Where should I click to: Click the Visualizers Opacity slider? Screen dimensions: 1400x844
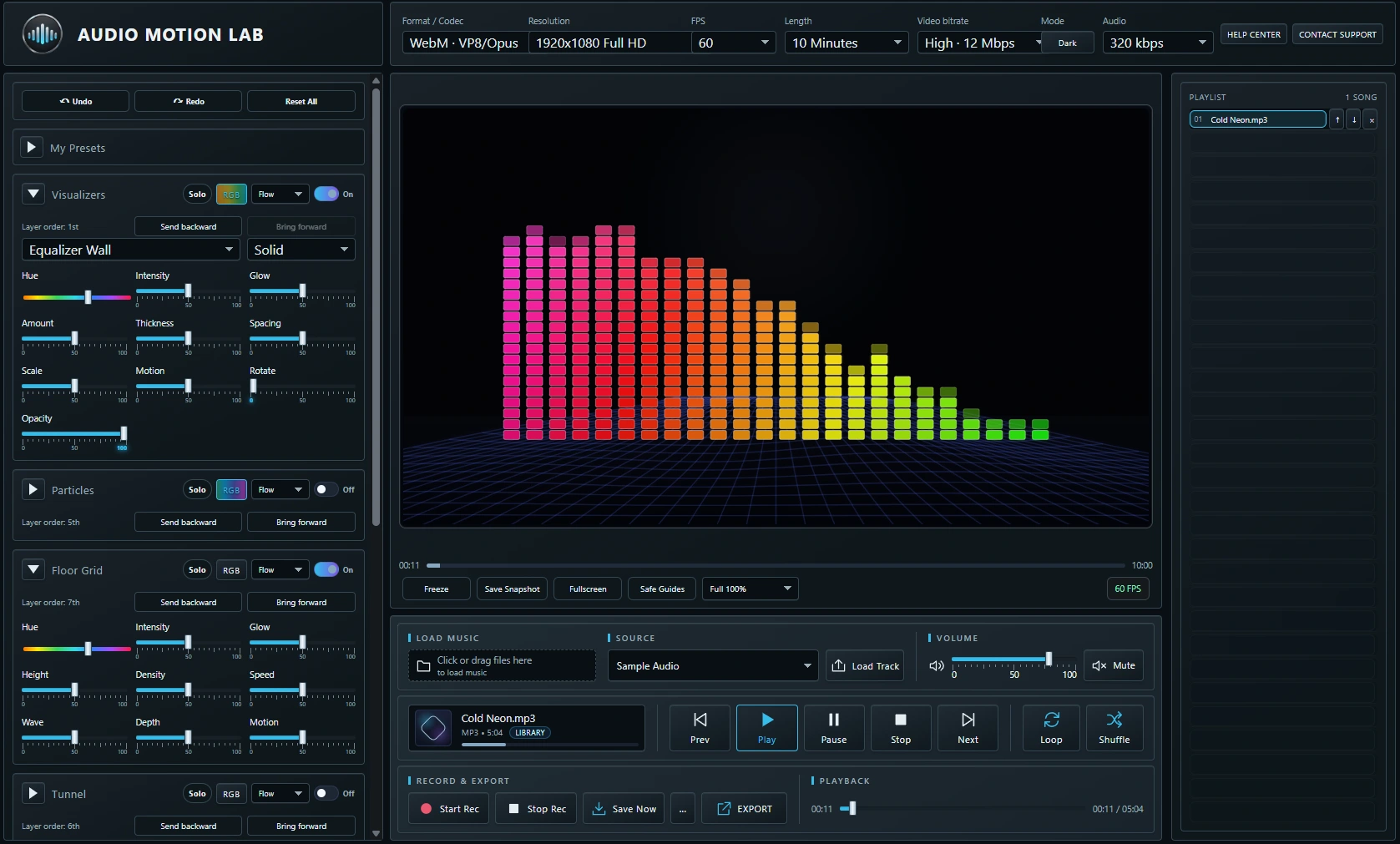pos(74,434)
